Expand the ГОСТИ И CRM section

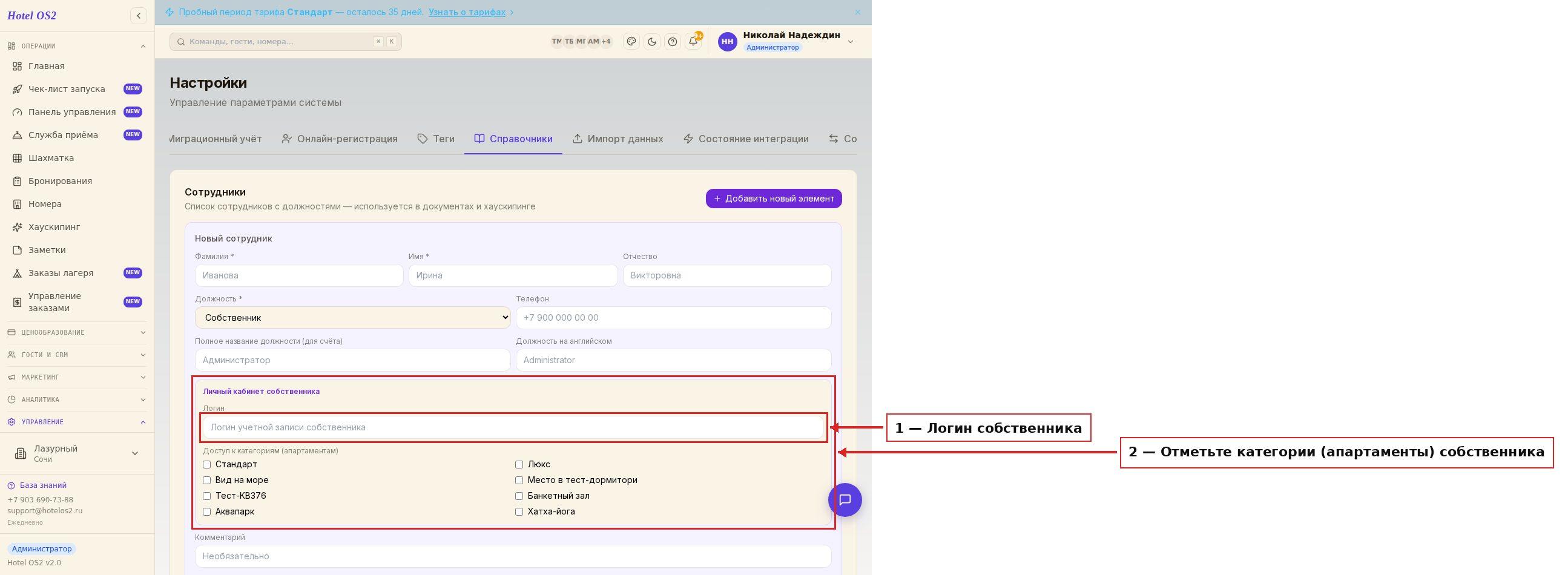[x=77, y=355]
